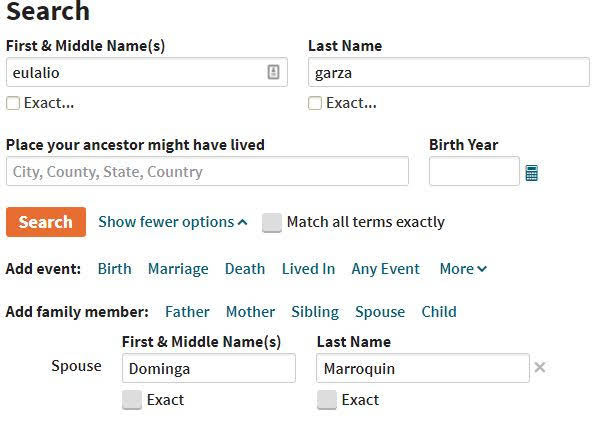
Task: Check Exact under main Last Name
Action: 316,103
